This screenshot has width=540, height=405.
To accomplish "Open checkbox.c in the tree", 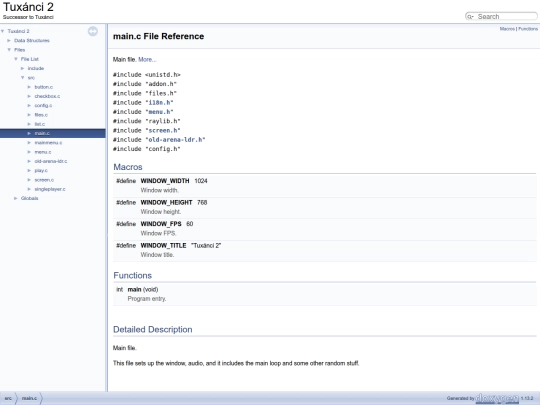I will click(47, 96).
